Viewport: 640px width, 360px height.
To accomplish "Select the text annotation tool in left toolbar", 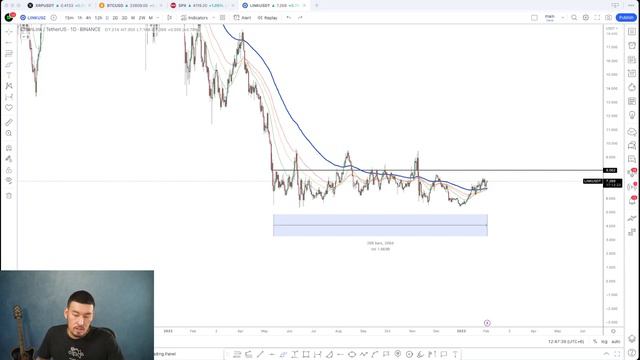I will click(9, 76).
